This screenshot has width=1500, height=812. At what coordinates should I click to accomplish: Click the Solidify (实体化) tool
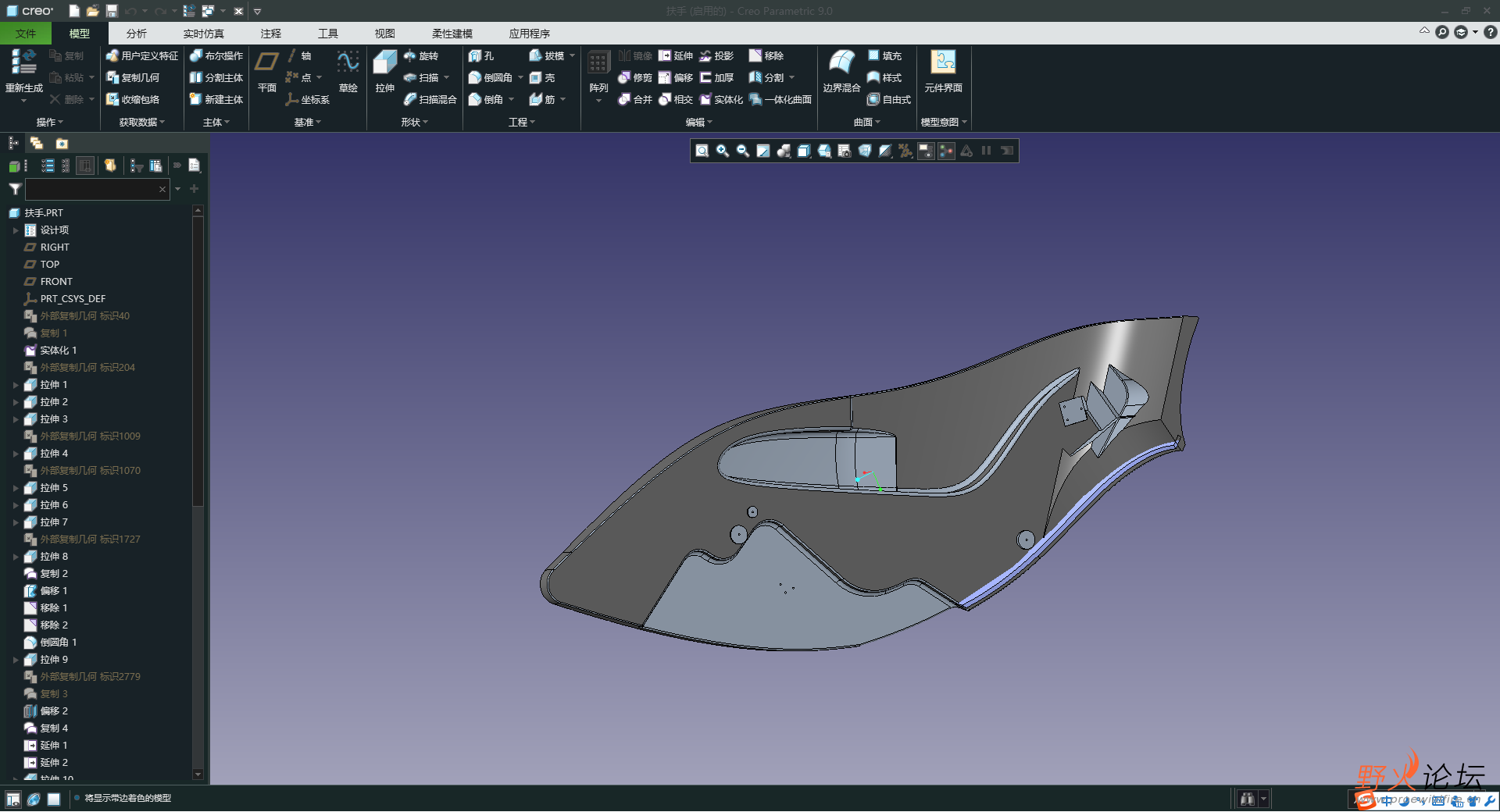click(721, 100)
